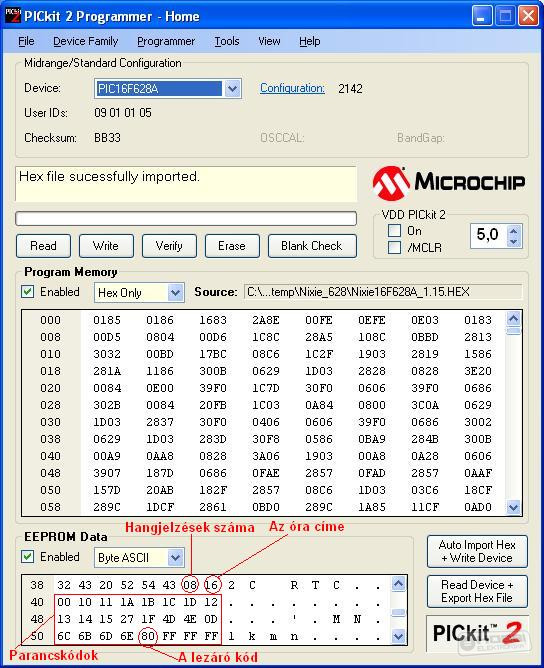Screen dimensions: 544x668
Task: Click the progress bar
Action: tap(186, 219)
